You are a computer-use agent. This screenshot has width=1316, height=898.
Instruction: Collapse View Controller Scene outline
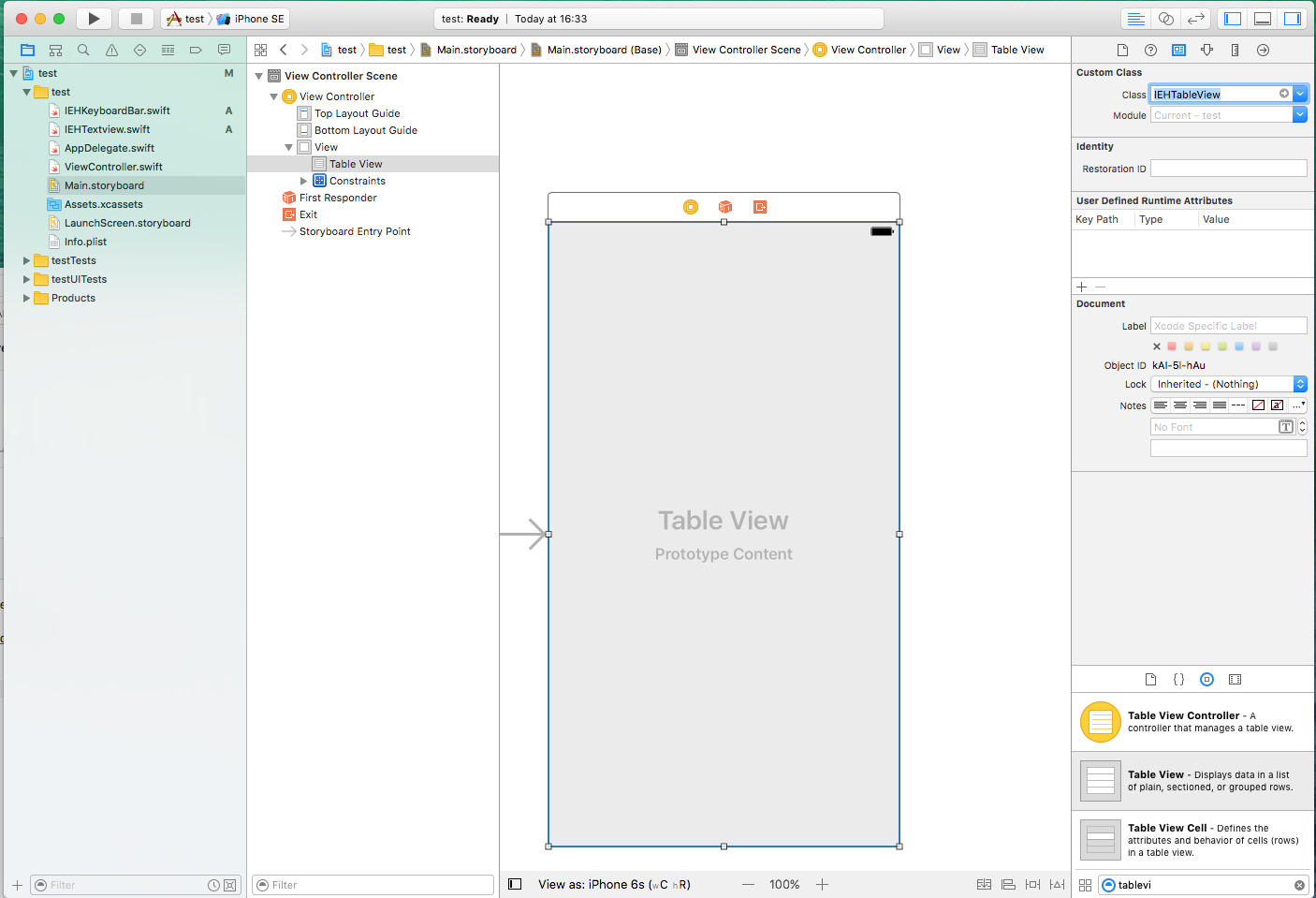pyautogui.click(x=259, y=76)
